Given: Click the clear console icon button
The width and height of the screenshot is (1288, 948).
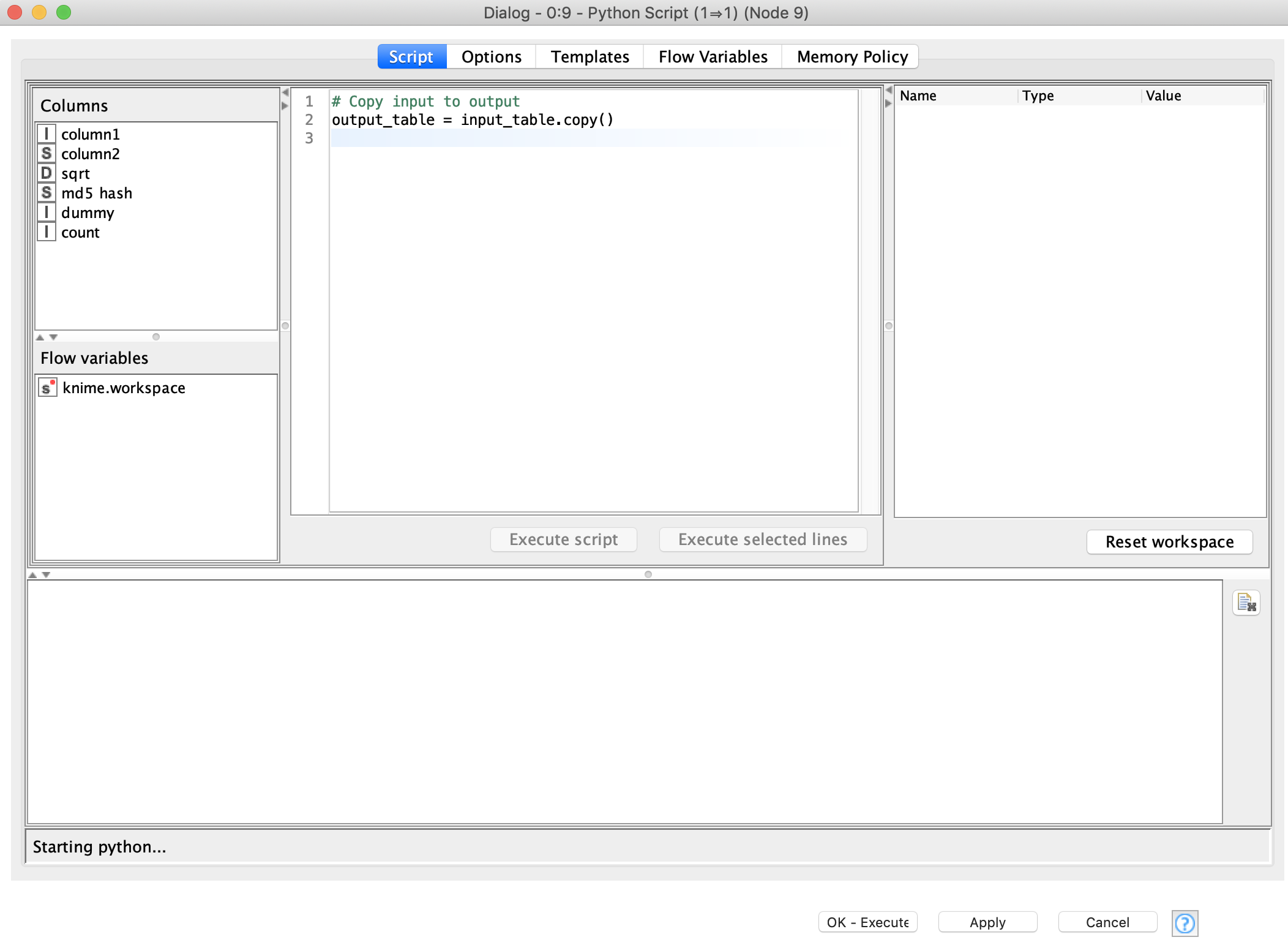Looking at the screenshot, I should (x=1246, y=603).
